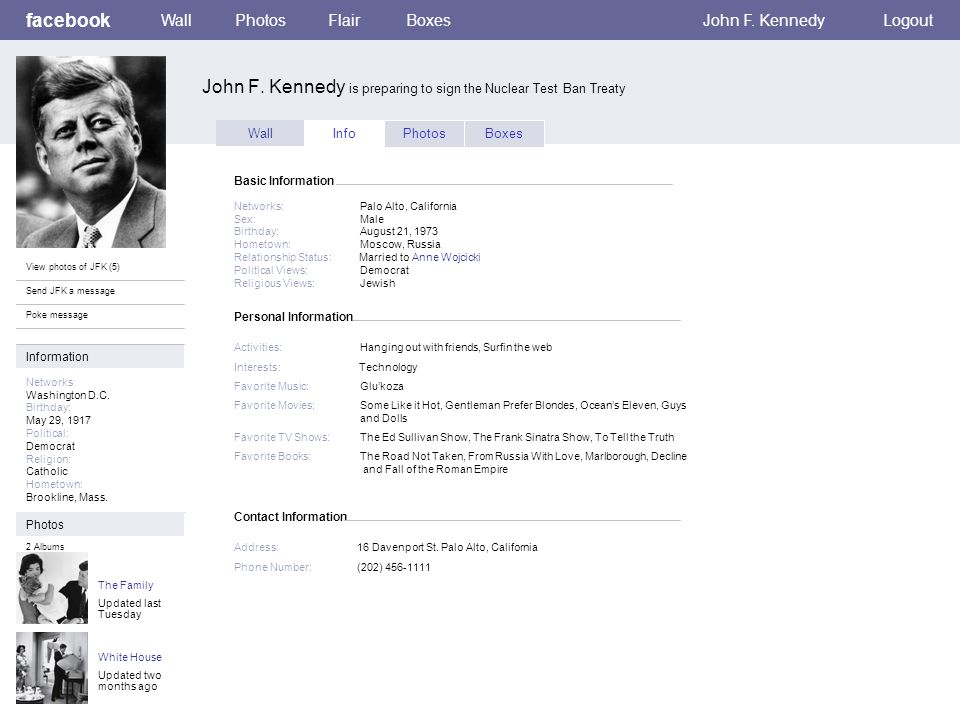Click the JFK profile portrait photo
960x720 pixels.
[x=91, y=152]
